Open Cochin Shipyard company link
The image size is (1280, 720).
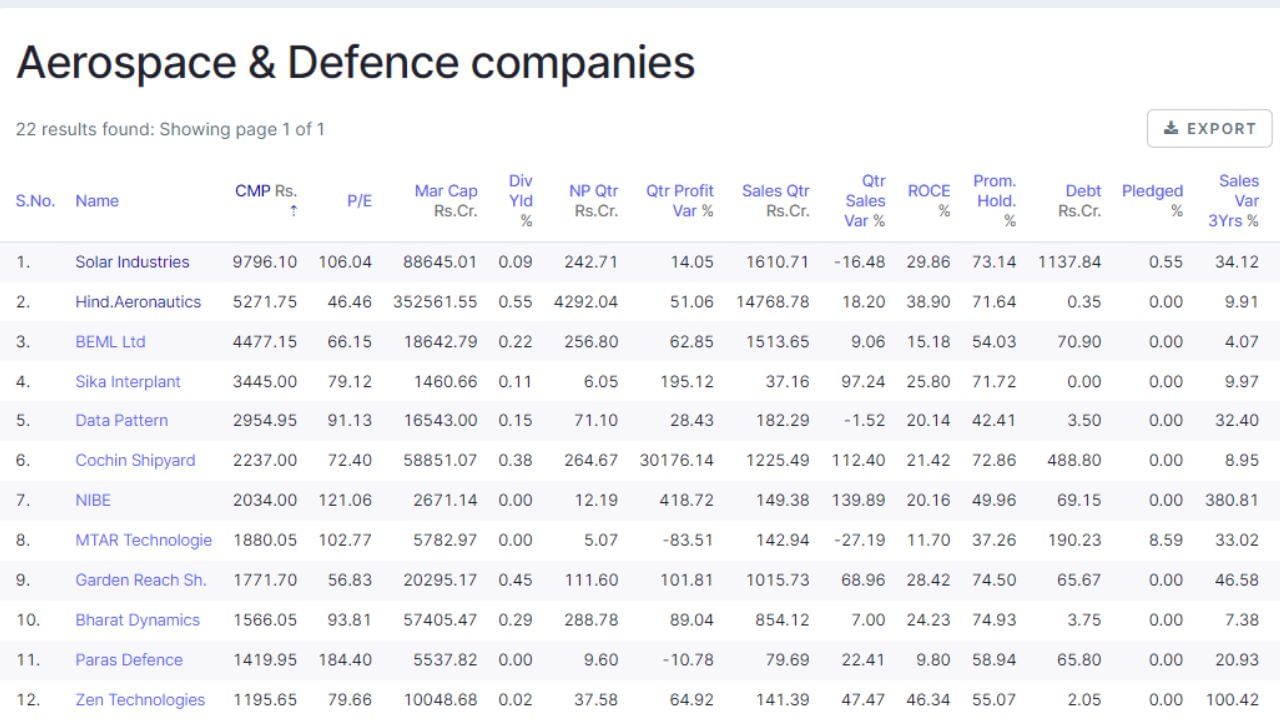tap(135, 460)
